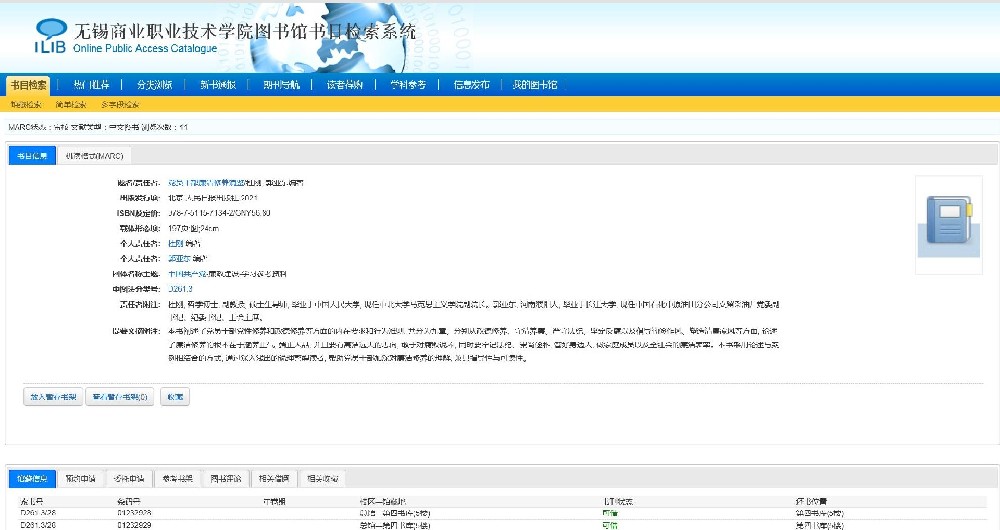
Task: Go to the 读者荐购 menu item
Action: pos(345,85)
